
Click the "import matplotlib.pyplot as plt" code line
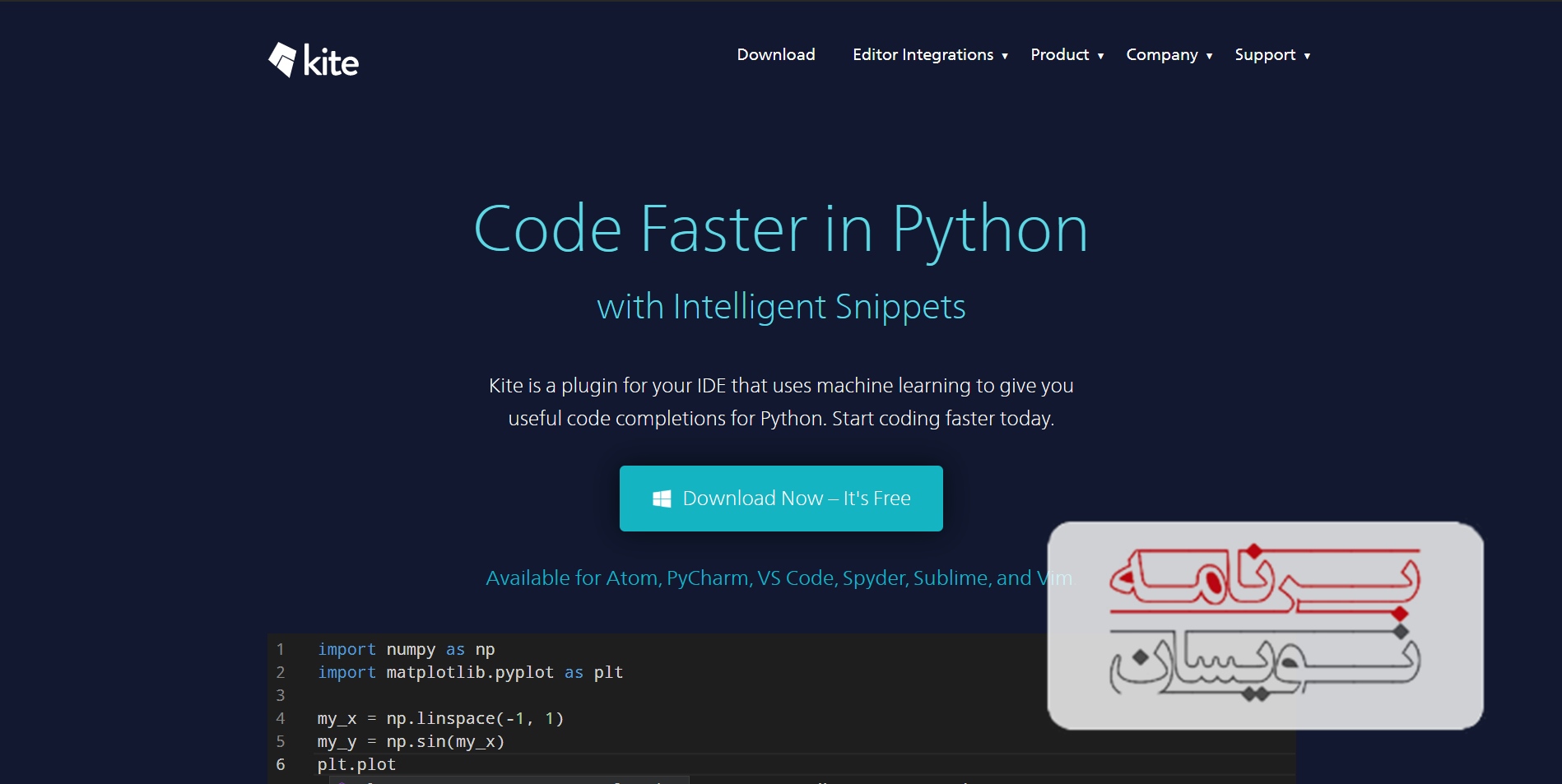pos(471,673)
